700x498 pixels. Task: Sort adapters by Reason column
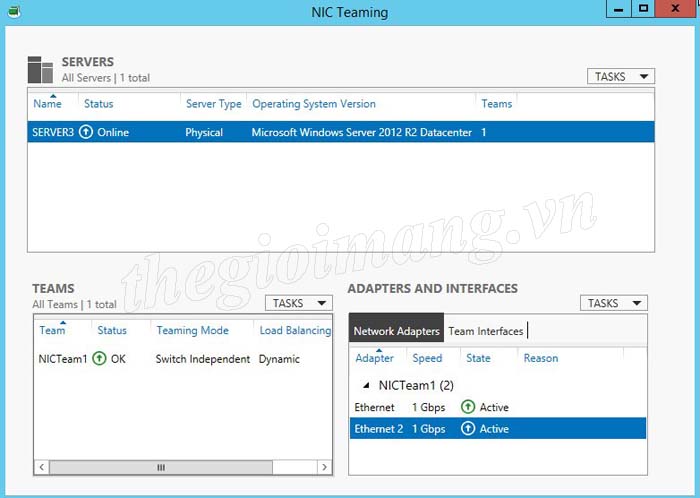coord(541,358)
